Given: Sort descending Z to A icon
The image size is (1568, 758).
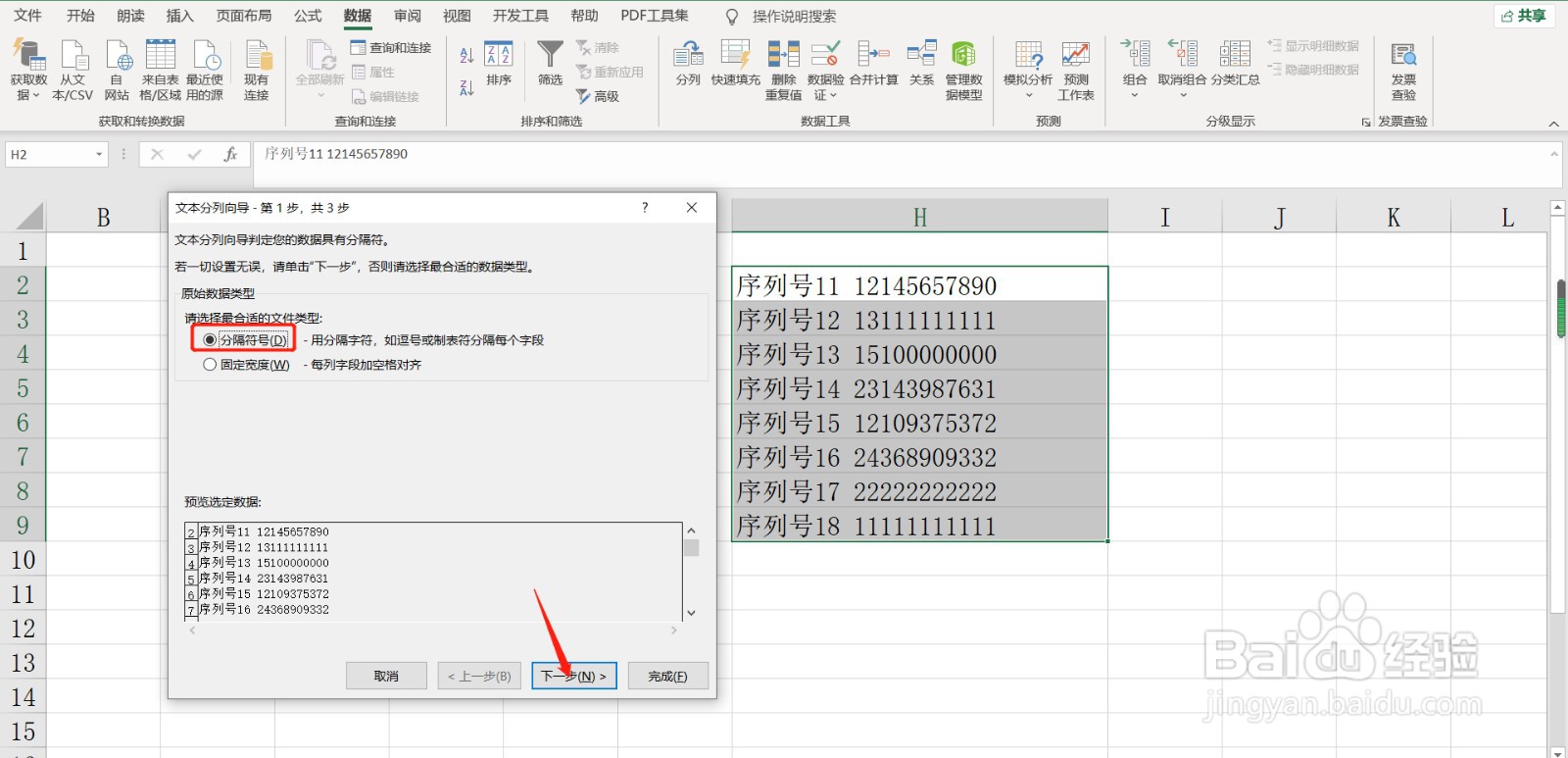Looking at the screenshot, I should tap(466, 88).
